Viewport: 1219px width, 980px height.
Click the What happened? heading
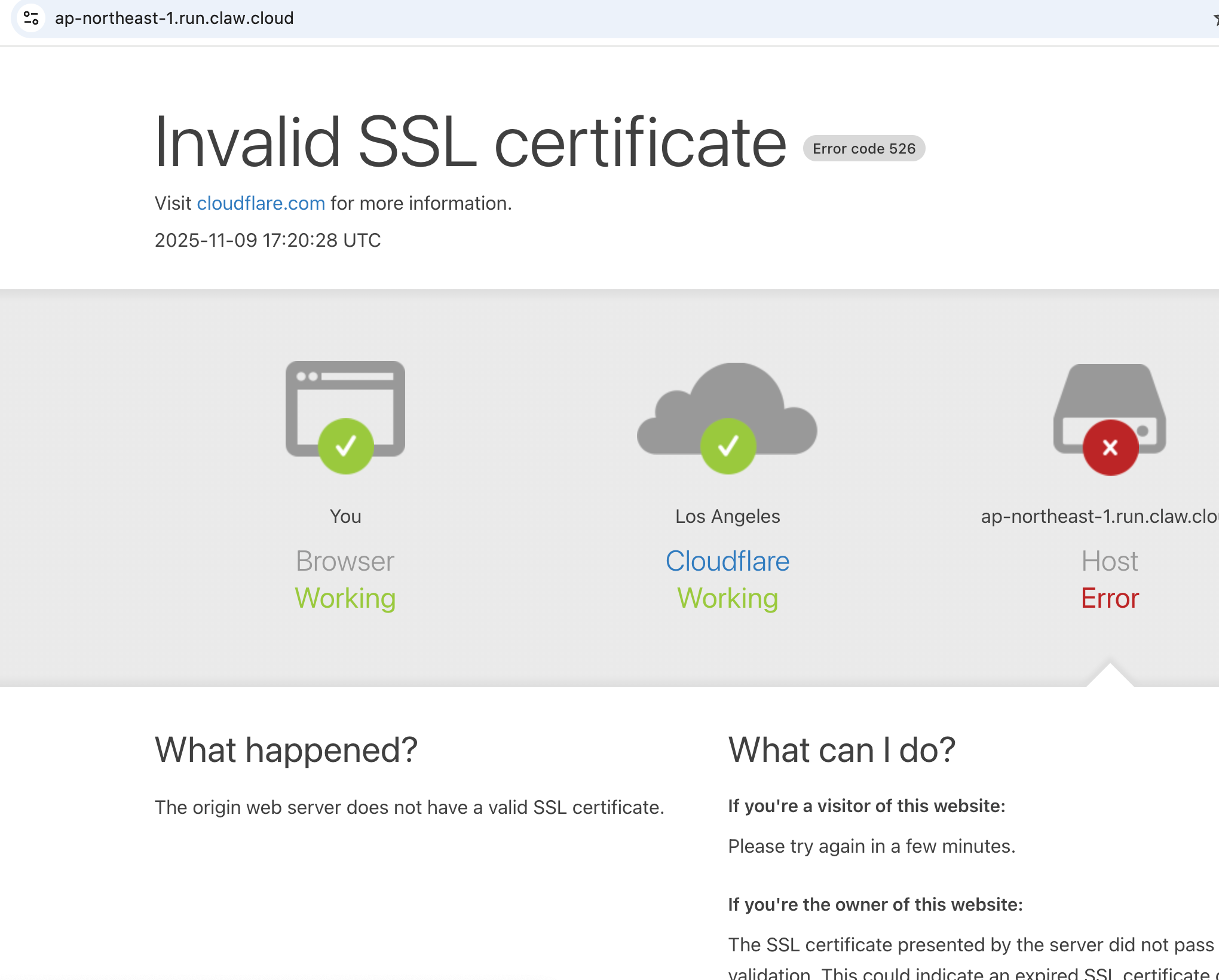click(x=286, y=750)
